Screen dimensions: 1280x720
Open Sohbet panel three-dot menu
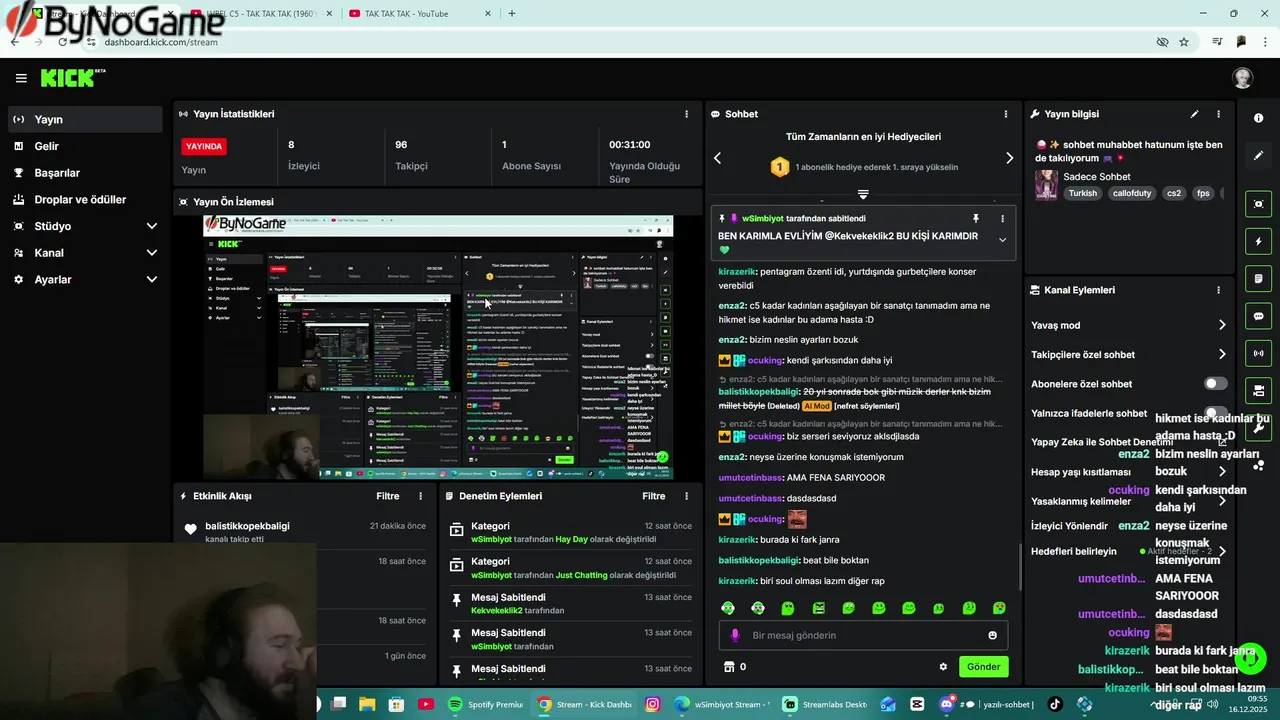(1005, 114)
